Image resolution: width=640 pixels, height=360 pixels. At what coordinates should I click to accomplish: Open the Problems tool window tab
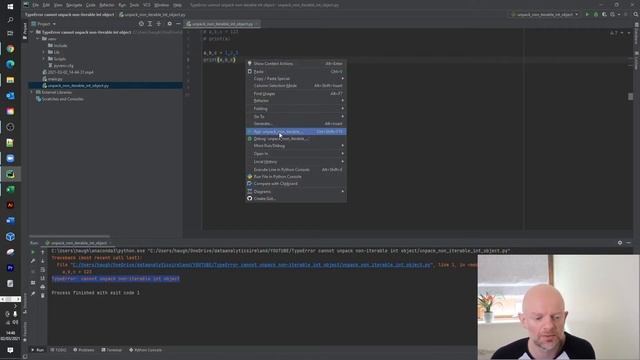click(x=84, y=350)
